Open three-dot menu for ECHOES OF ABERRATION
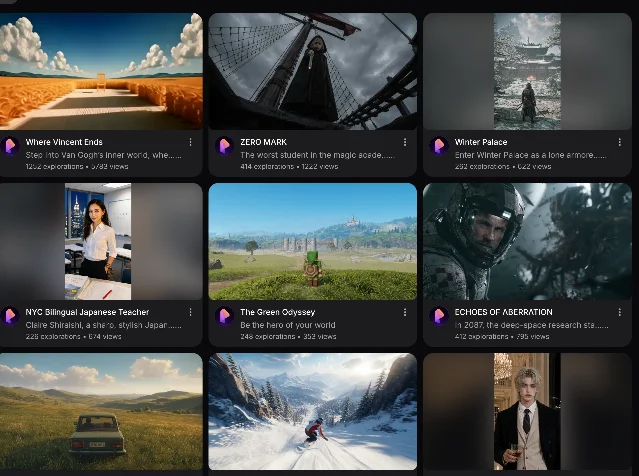The image size is (639, 476). [x=619, y=312]
